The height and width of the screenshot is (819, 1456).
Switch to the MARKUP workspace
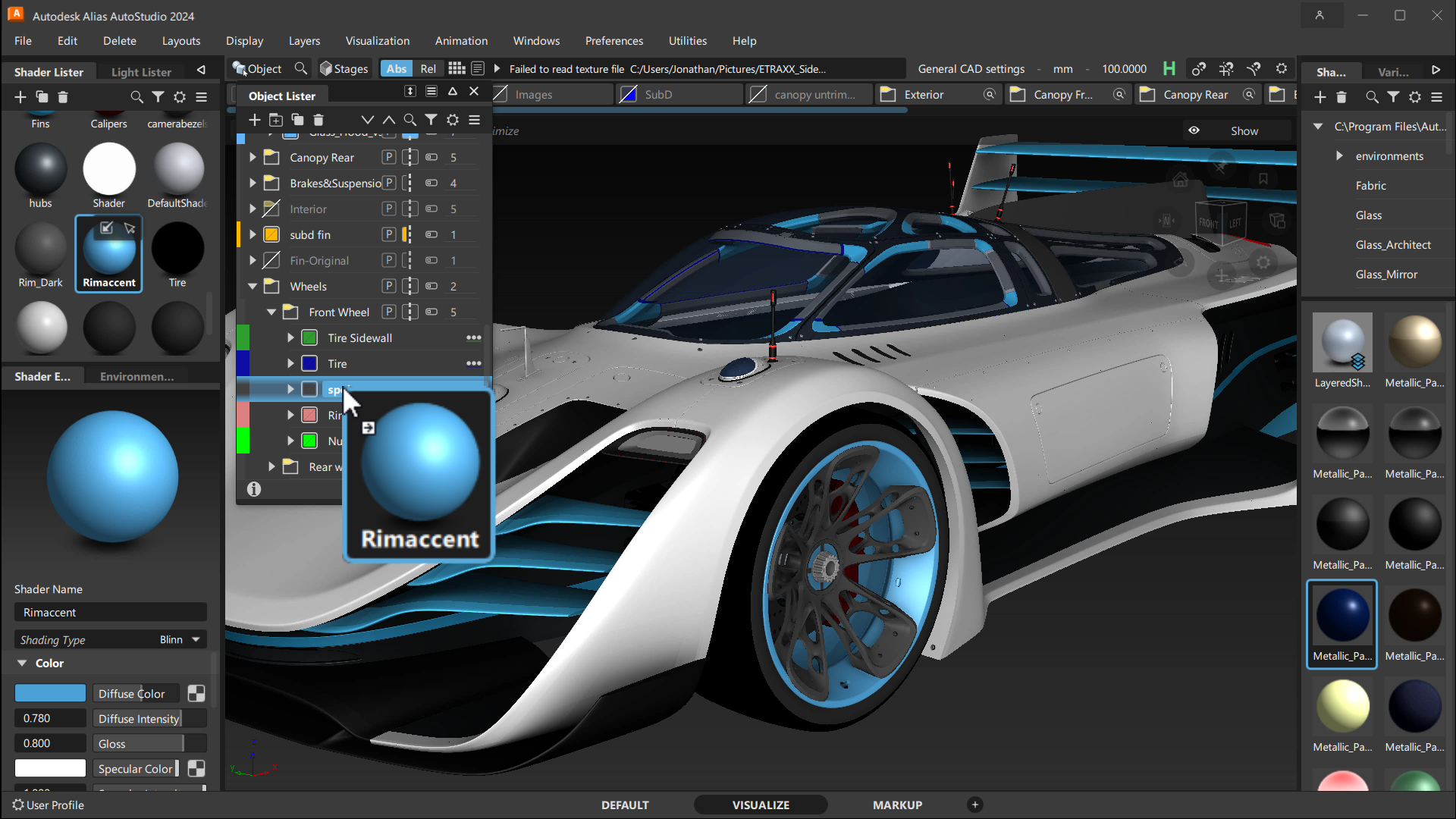897,805
